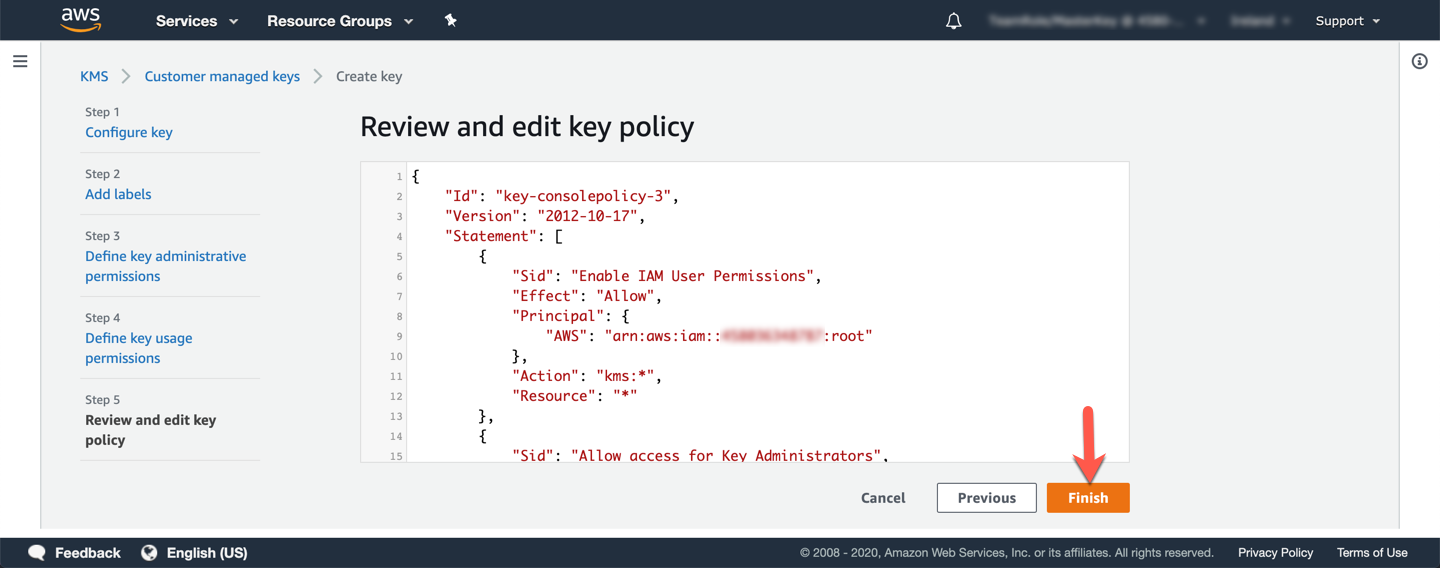Click the Previous button

[986, 498]
